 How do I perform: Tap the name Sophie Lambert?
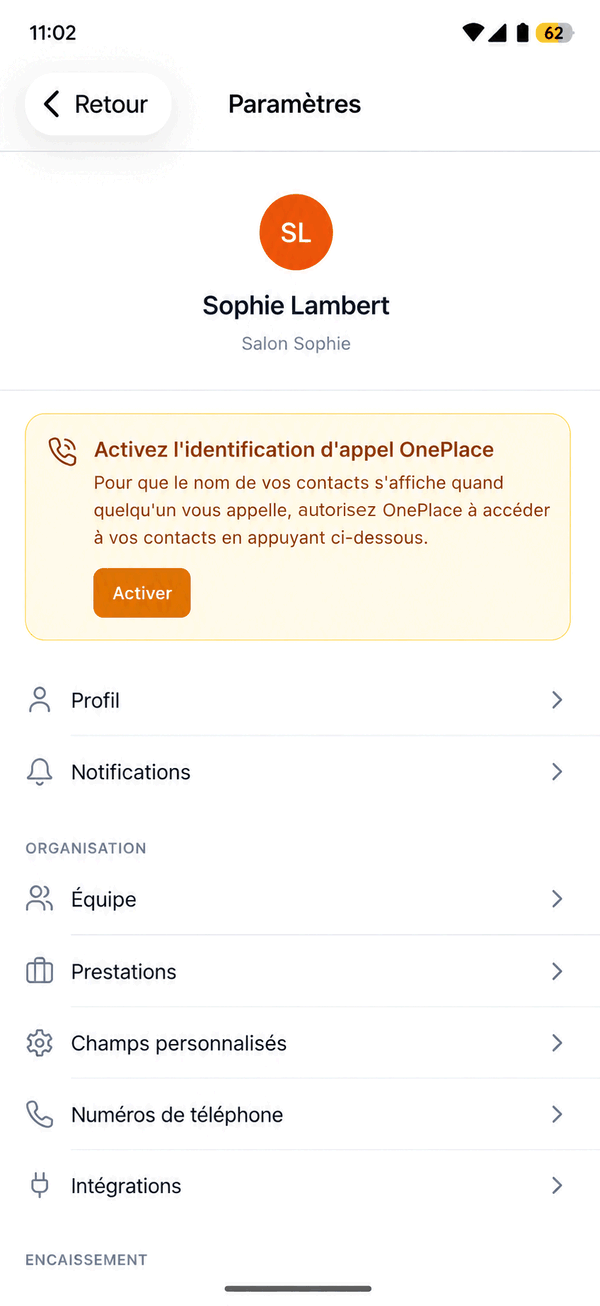296,306
